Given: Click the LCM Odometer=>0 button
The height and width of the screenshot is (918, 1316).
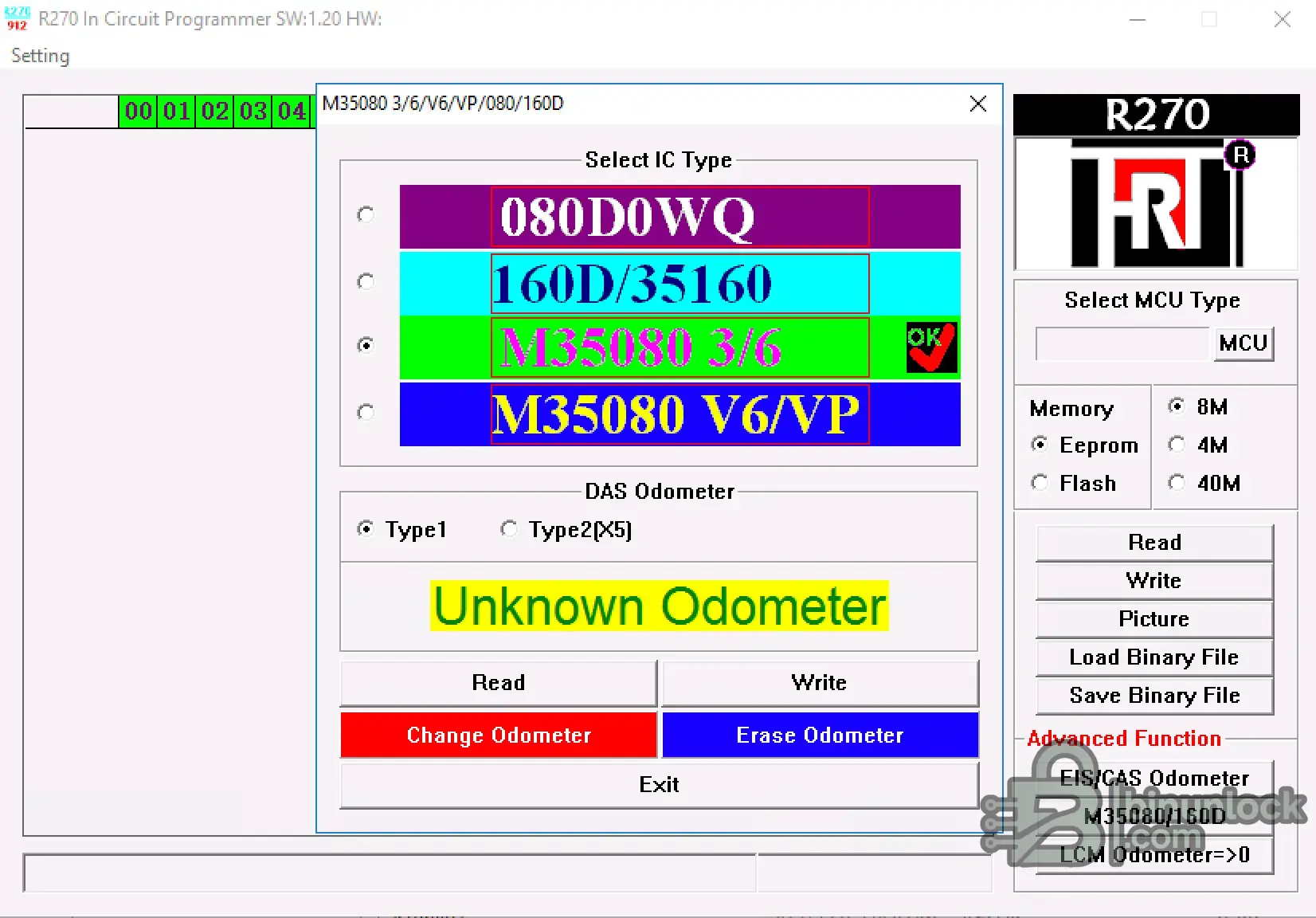Looking at the screenshot, I should pyautogui.click(x=1154, y=855).
